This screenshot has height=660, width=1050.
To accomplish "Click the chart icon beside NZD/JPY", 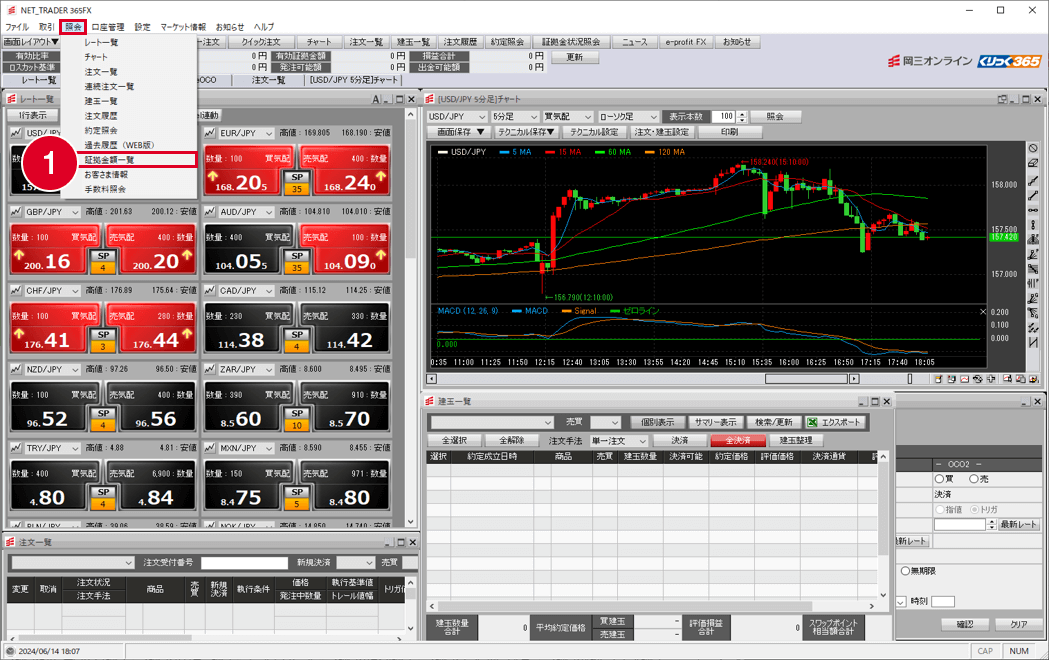I will (16, 369).
